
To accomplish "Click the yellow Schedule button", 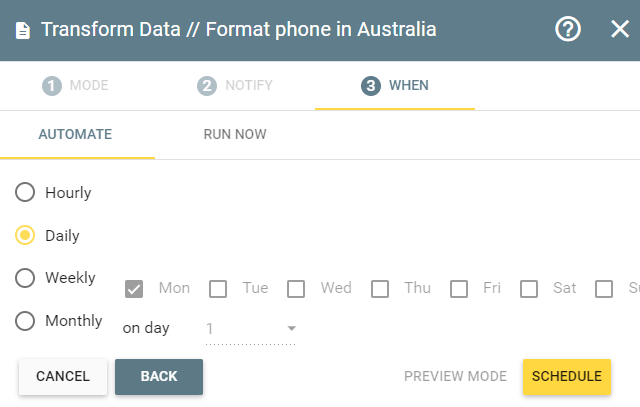I will coord(567,376).
